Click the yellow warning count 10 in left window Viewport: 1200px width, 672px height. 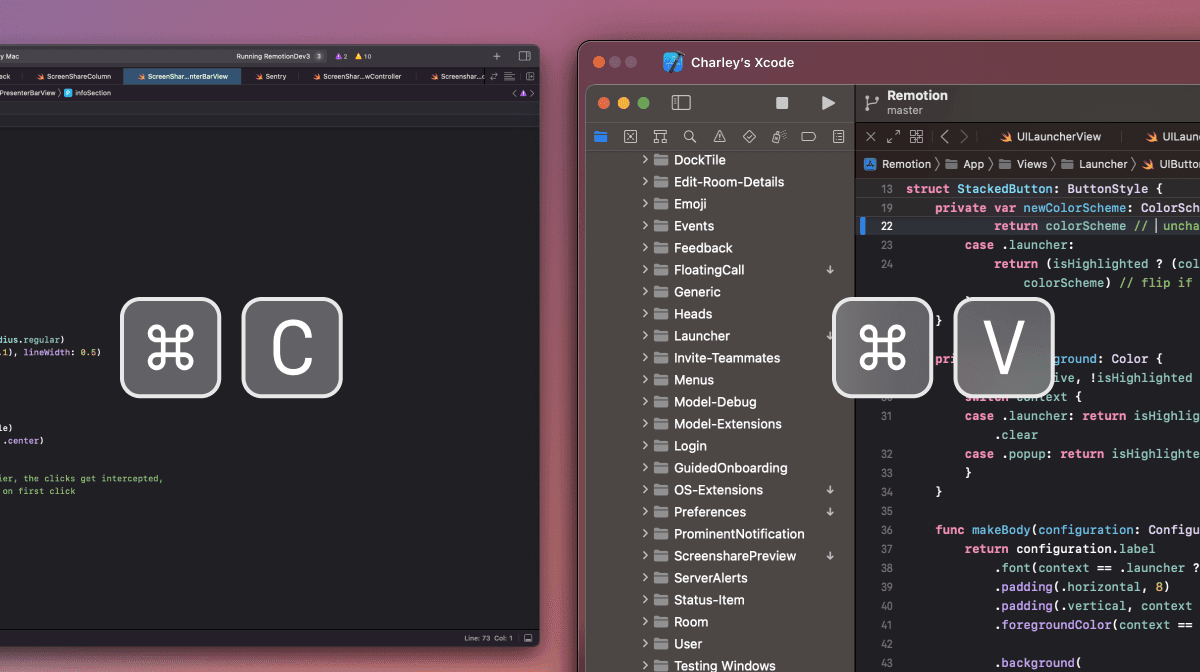tap(363, 56)
